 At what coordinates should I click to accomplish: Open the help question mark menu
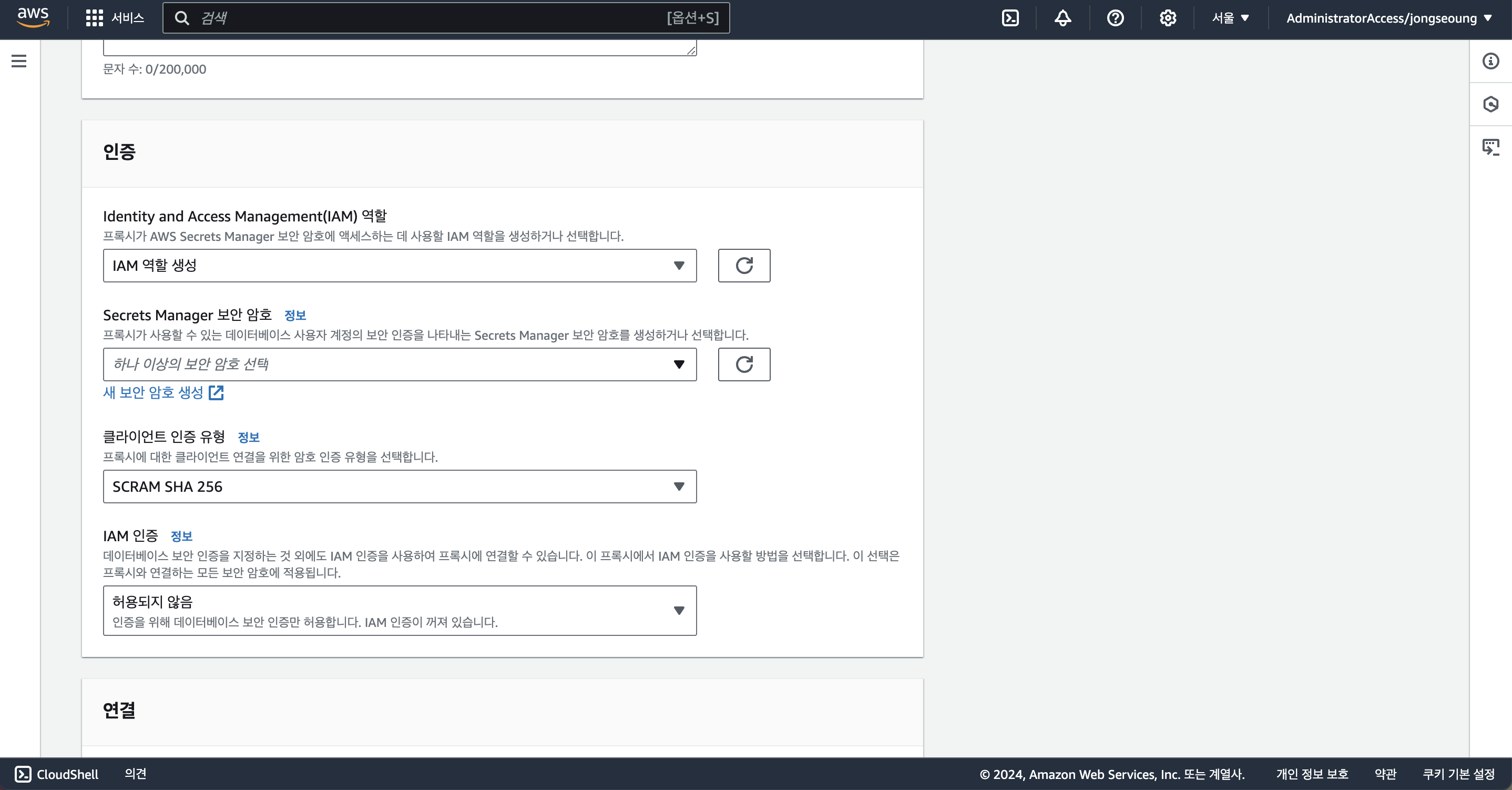1115,18
